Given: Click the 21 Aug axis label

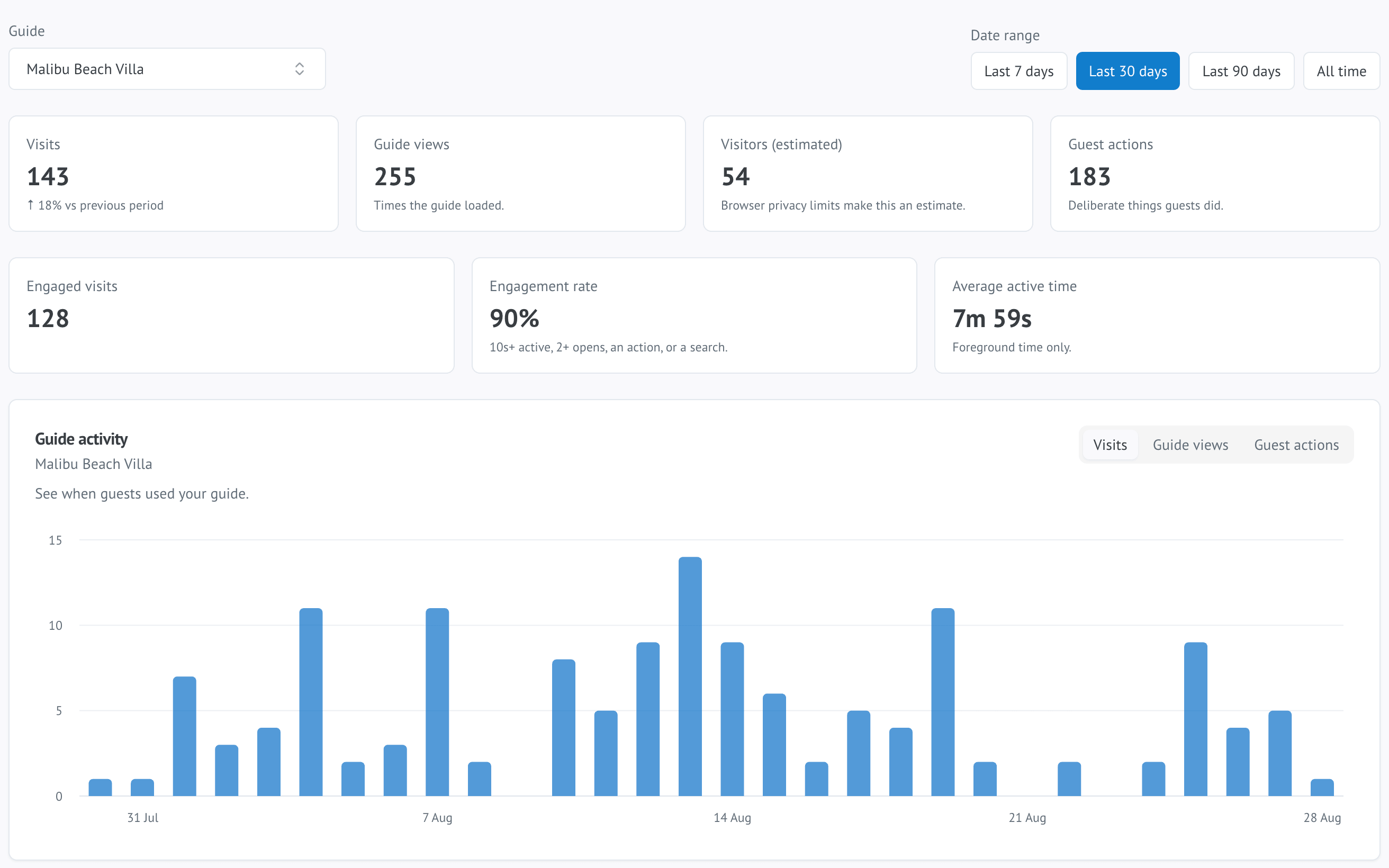Looking at the screenshot, I should pyautogui.click(x=1027, y=818).
